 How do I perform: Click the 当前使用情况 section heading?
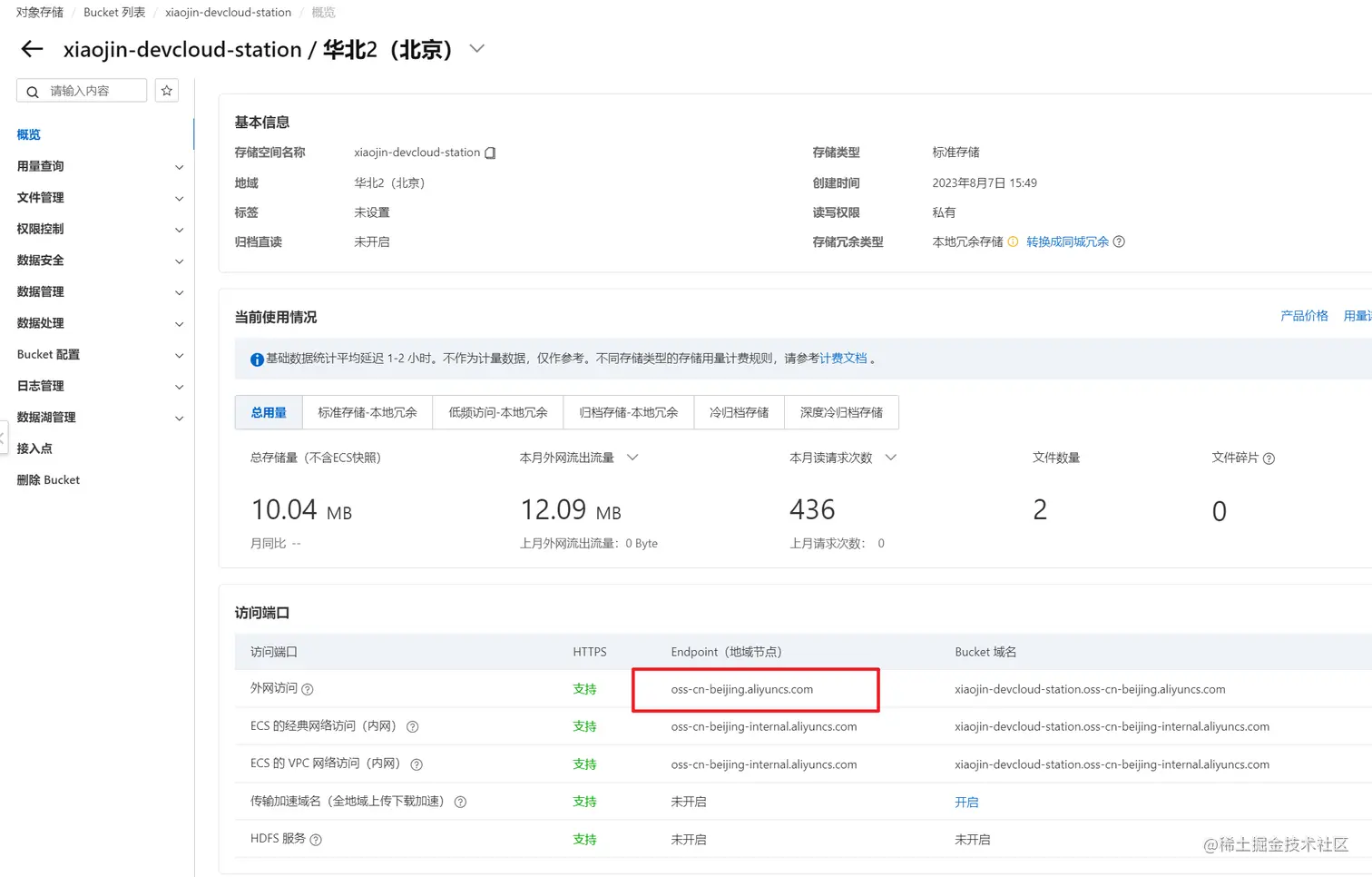coord(276,318)
